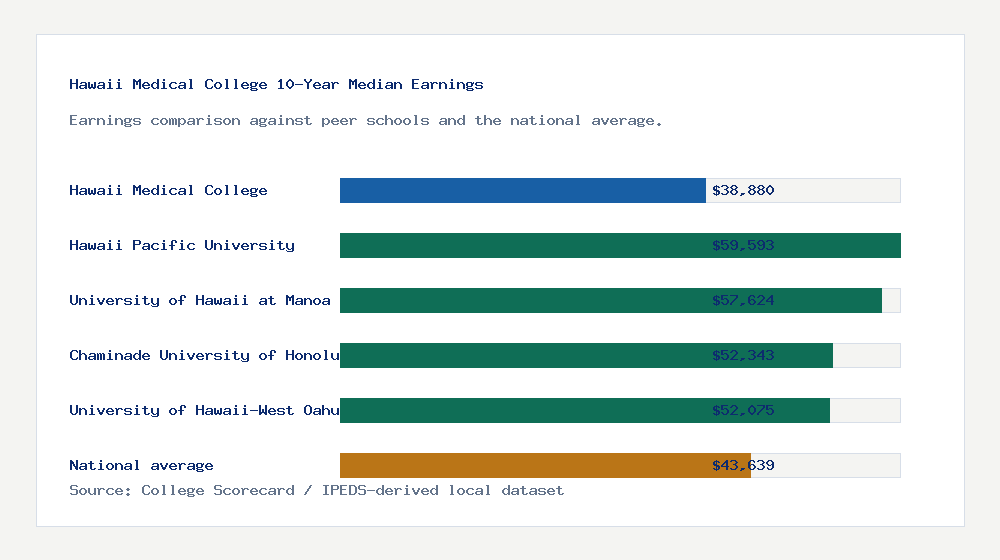This screenshot has width=1000, height=560.
Task: Click the green University of Hawaii-West Oahu bar
Action: pyautogui.click(x=585, y=410)
